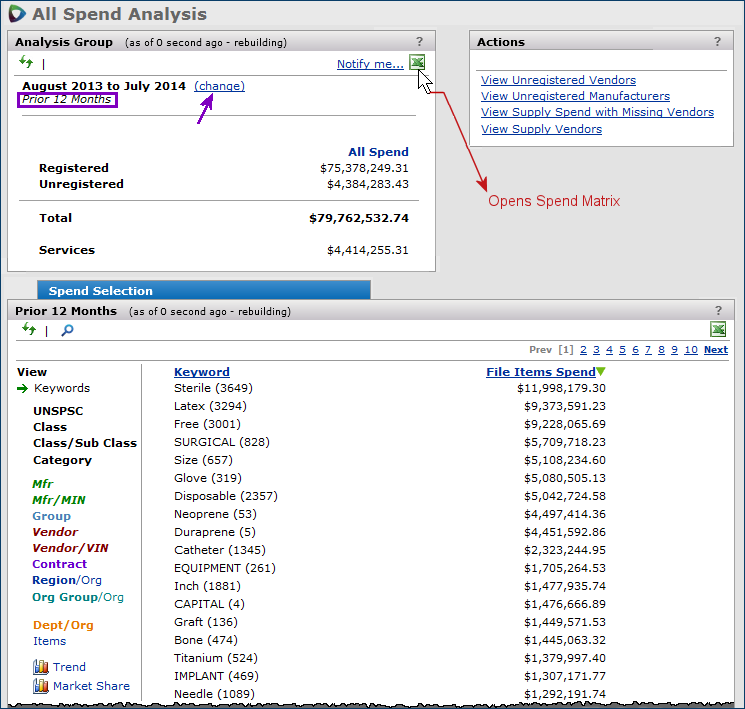Click the change date range link
The image size is (745, 709).
(219, 86)
